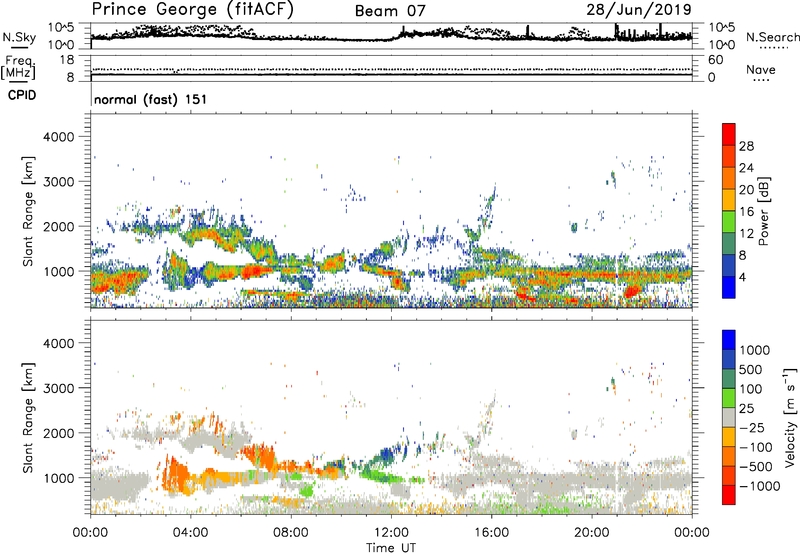The width and height of the screenshot is (800, 554).
Task: Click the dark blue top velocity colorbar segment
Action: [x=729, y=340]
